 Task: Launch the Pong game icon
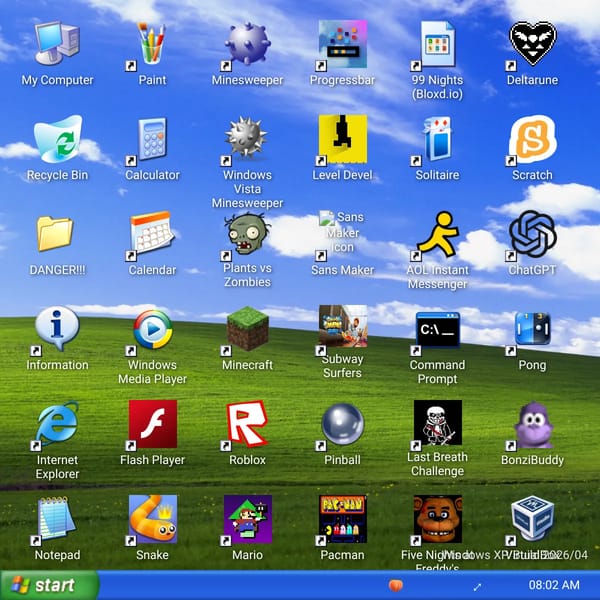pos(532,328)
